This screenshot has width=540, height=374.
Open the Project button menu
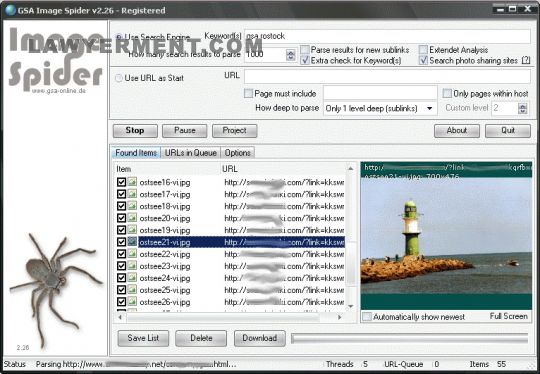tap(235, 131)
